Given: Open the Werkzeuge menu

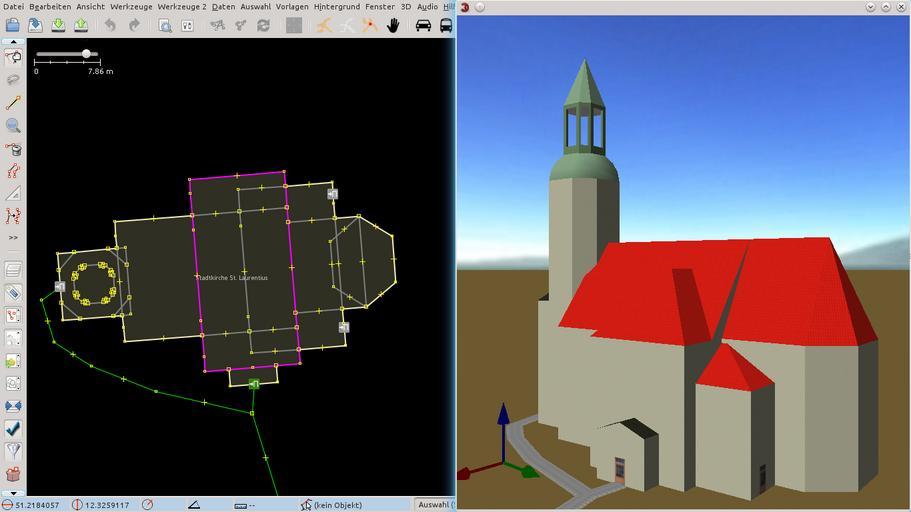Looking at the screenshot, I should (x=131, y=6).
